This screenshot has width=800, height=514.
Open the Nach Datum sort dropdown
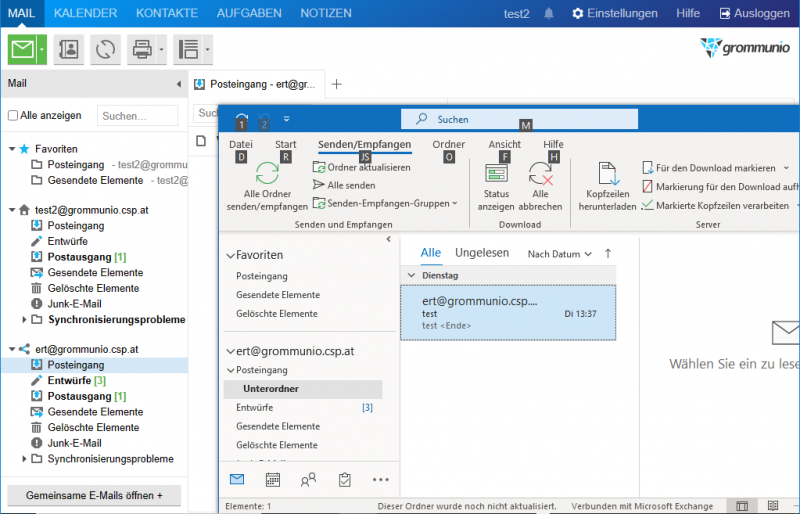[559, 254]
